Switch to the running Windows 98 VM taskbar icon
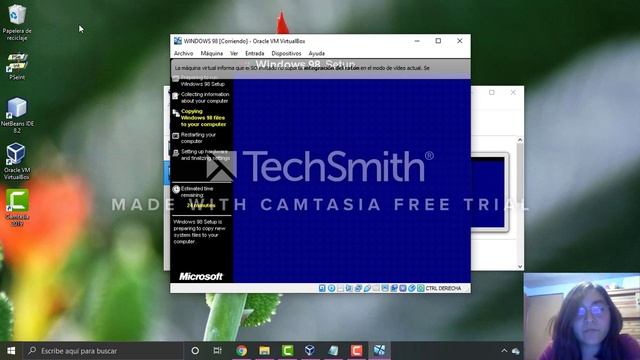640x360 pixels. pyautogui.click(x=379, y=351)
